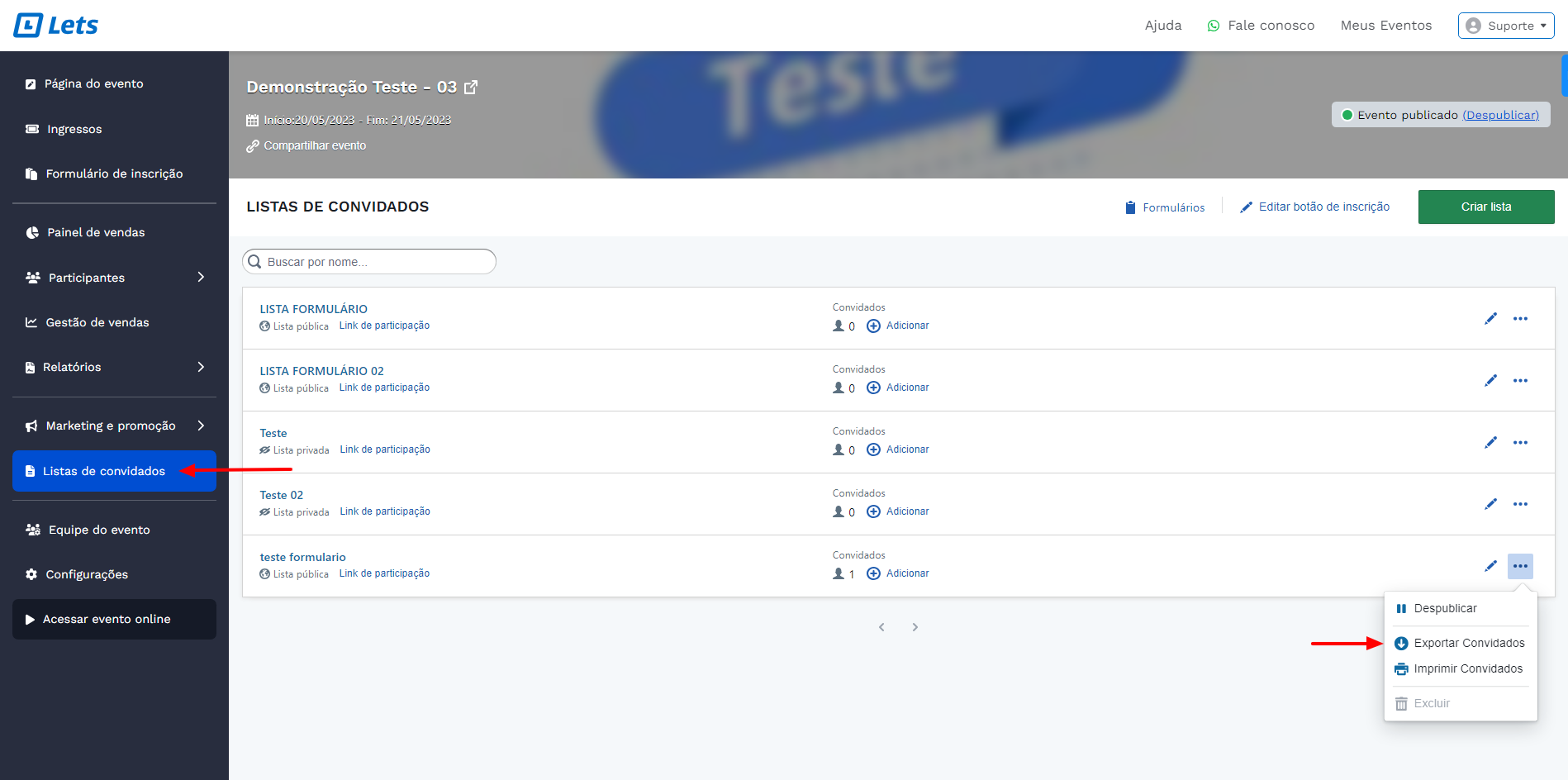Open the Suporte user dropdown
Viewport: 1568px width, 780px height.
(x=1505, y=26)
